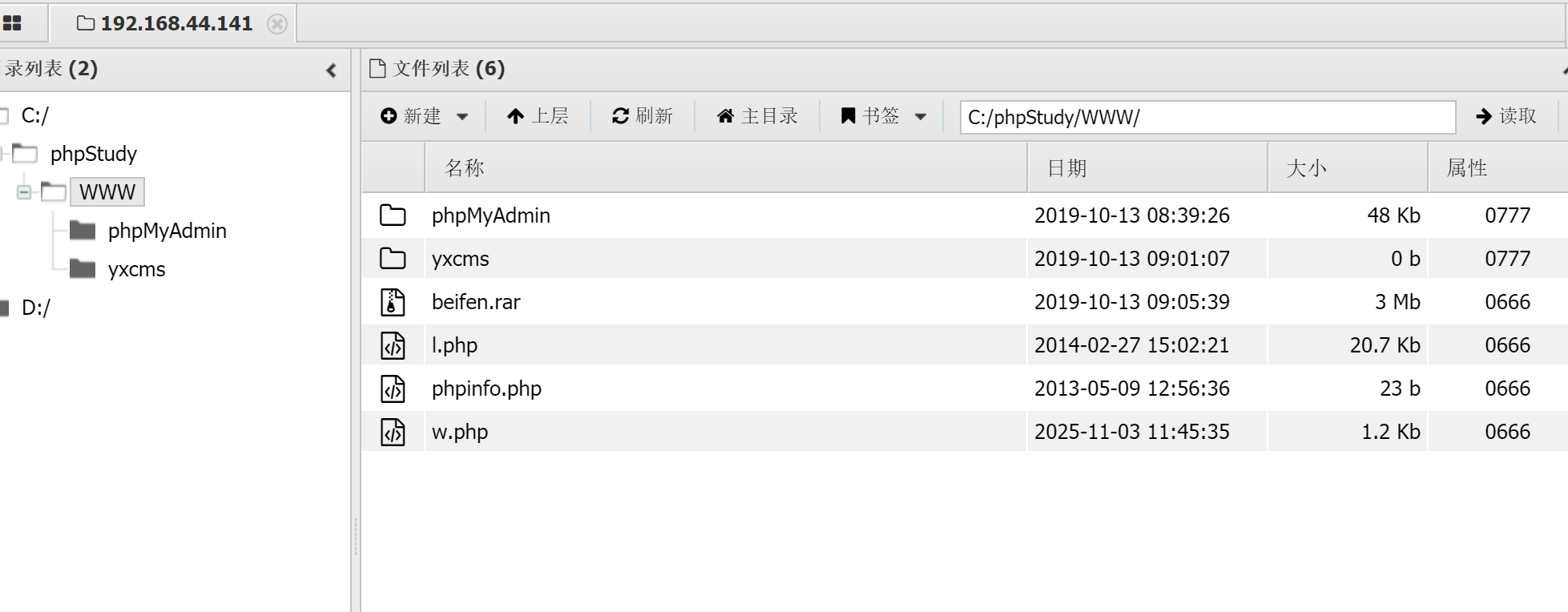1568x612 pixels.
Task: Open the bookmarks (书签) dropdown
Action: pos(883,116)
